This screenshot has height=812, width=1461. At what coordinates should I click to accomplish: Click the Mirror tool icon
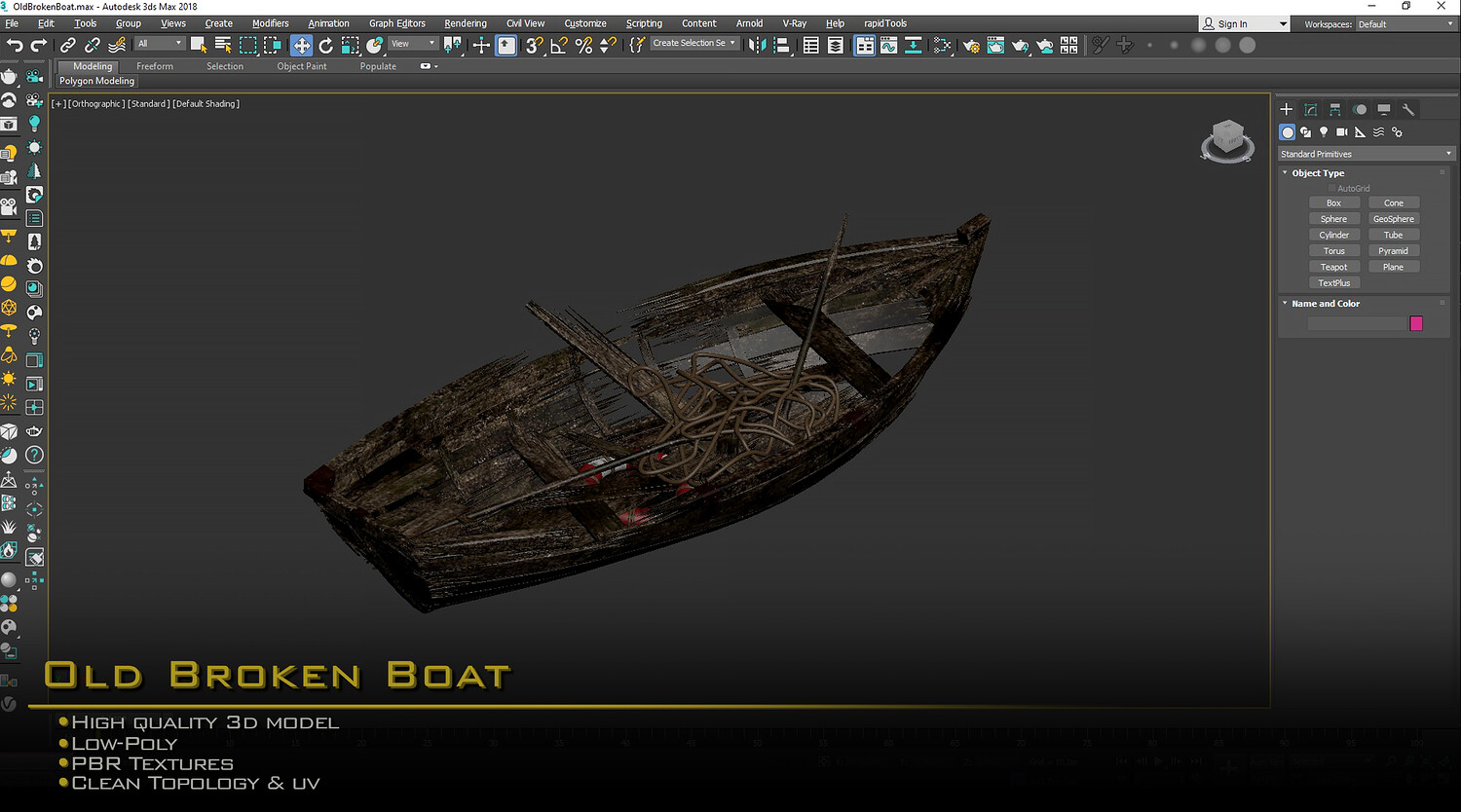coord(758,45)
